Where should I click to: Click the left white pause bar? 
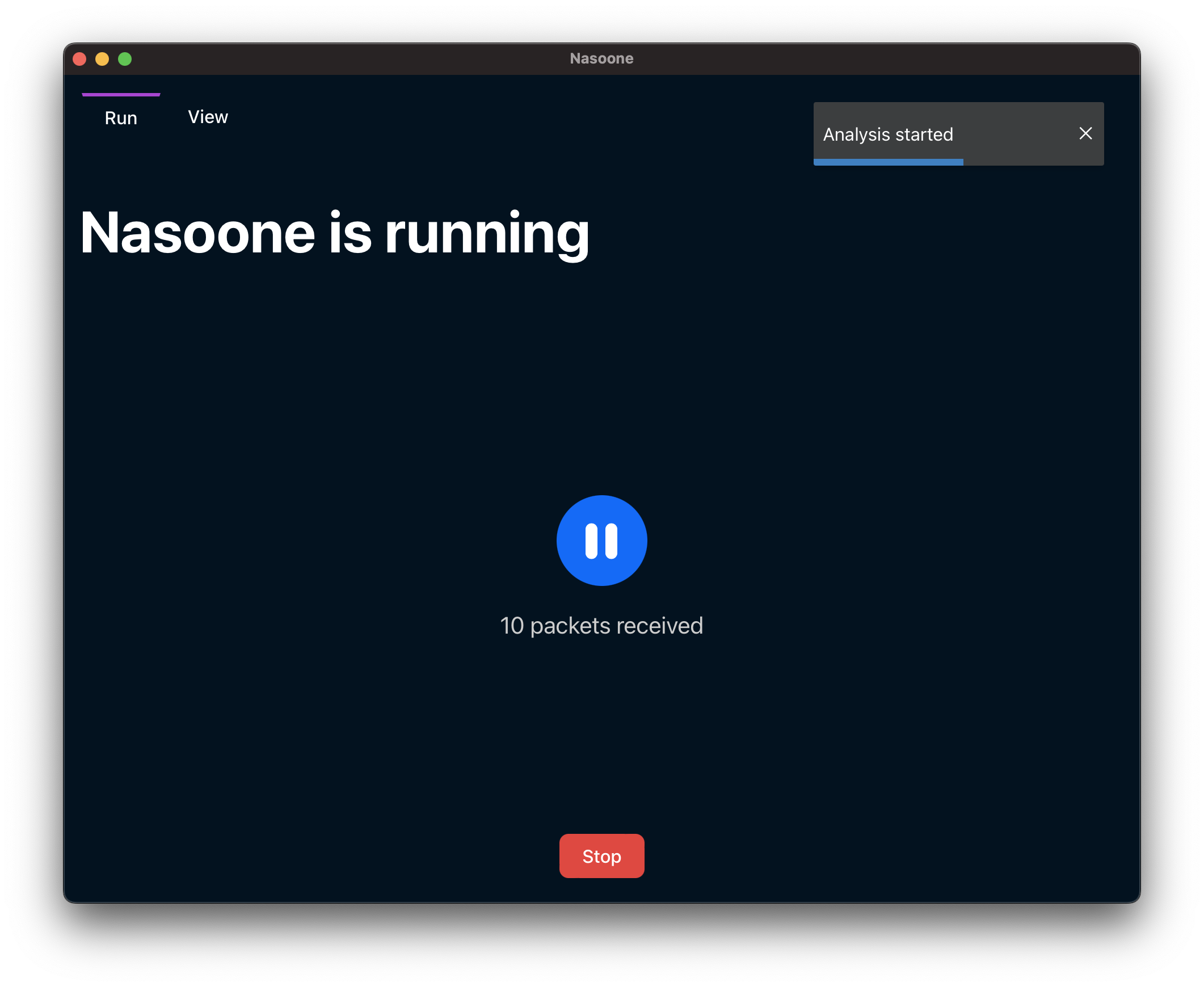pyautogui.click(x=591, y=541)
